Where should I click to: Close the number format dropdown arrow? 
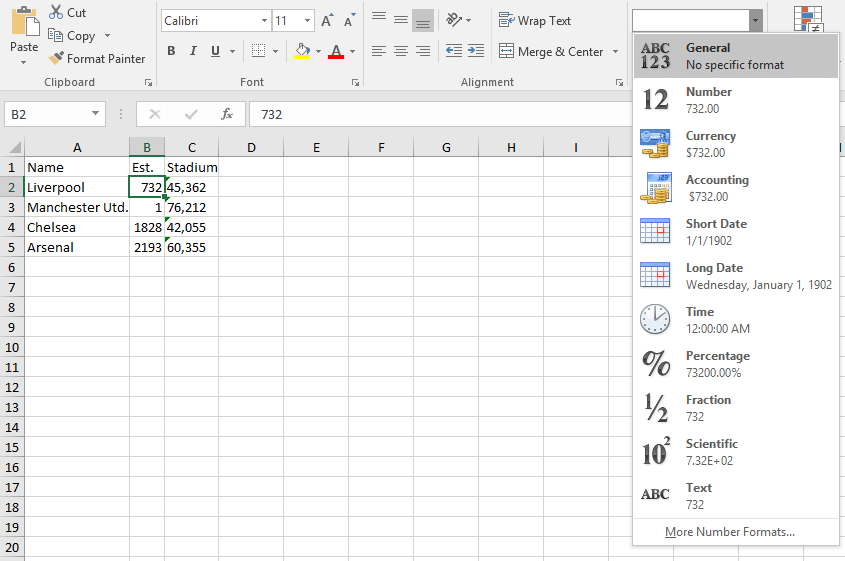[x=756, y=21]
